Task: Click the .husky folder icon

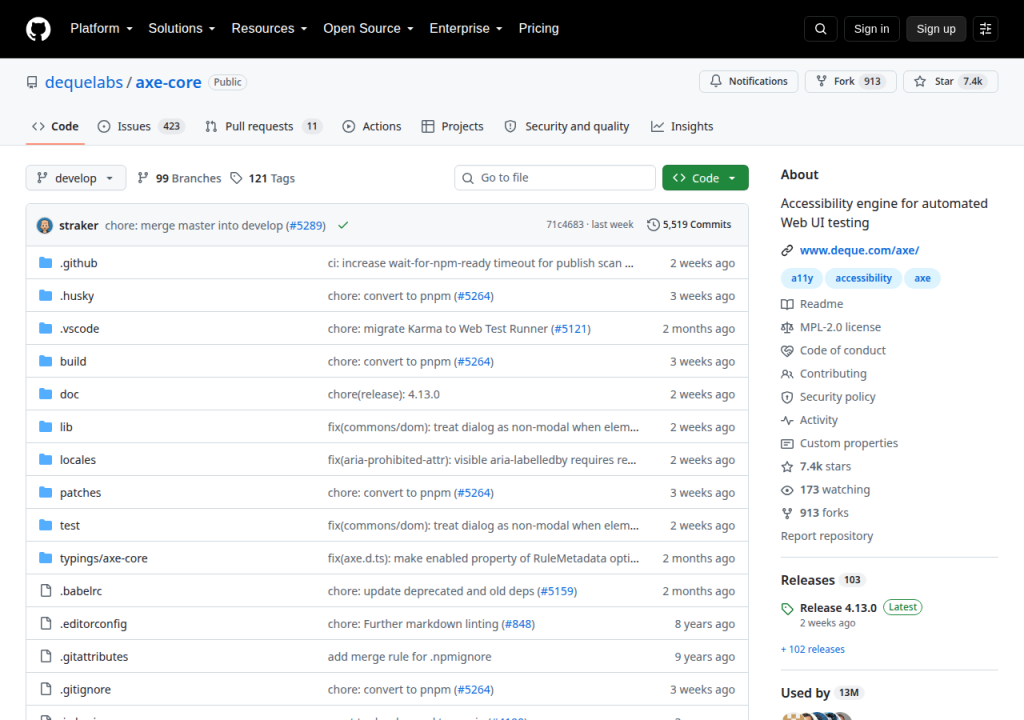Action: 45,295
